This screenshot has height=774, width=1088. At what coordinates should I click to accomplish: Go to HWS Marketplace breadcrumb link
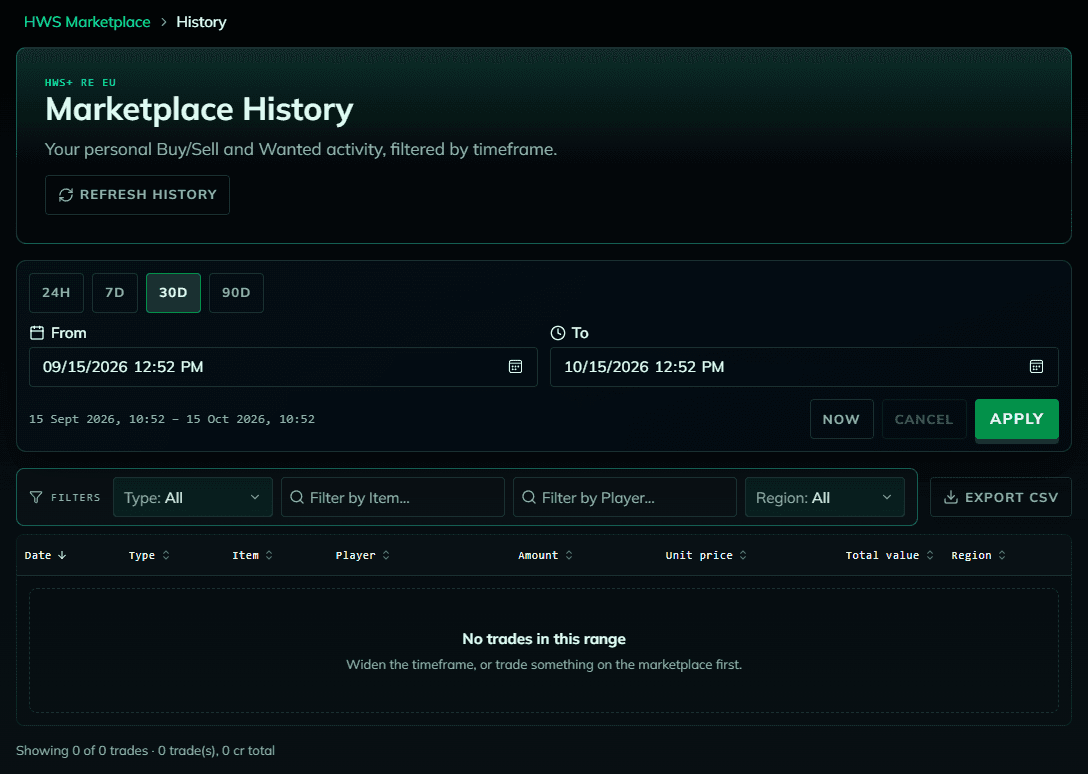coord(87,22)
